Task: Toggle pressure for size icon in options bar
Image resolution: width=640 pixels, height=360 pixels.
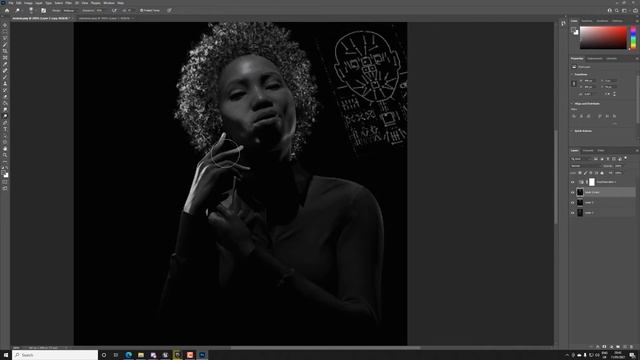Action: click(x=169, y=11)
